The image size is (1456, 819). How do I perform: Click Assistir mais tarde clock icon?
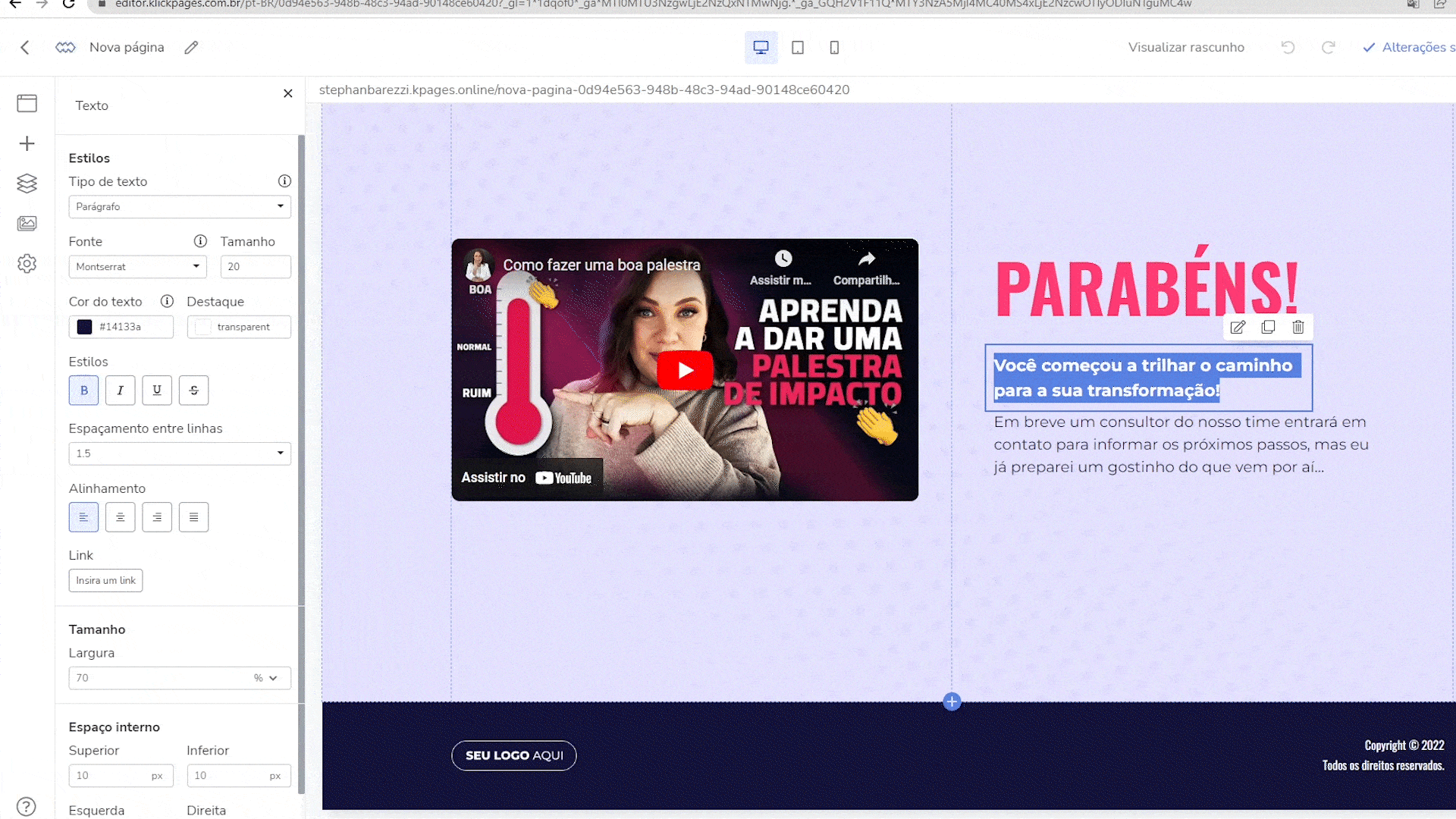pyautogui.click(x=783, y=259)
